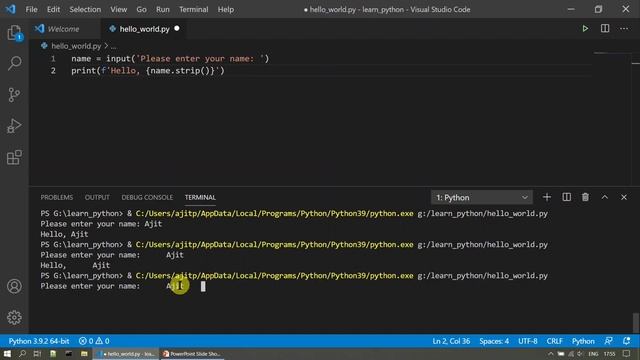Change end of line sequence CRLF
640x360 pixels.
point(554,341)
